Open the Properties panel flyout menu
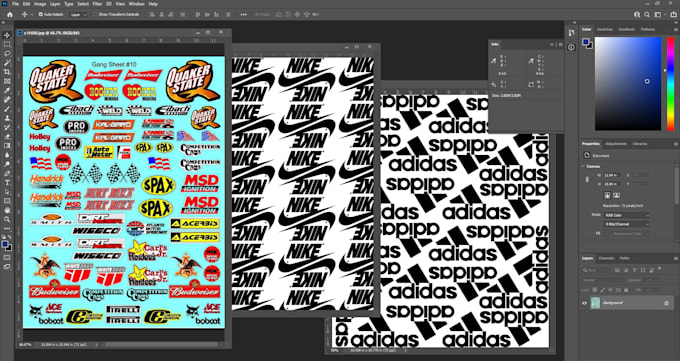680x361 pixels. pos(675,144)
